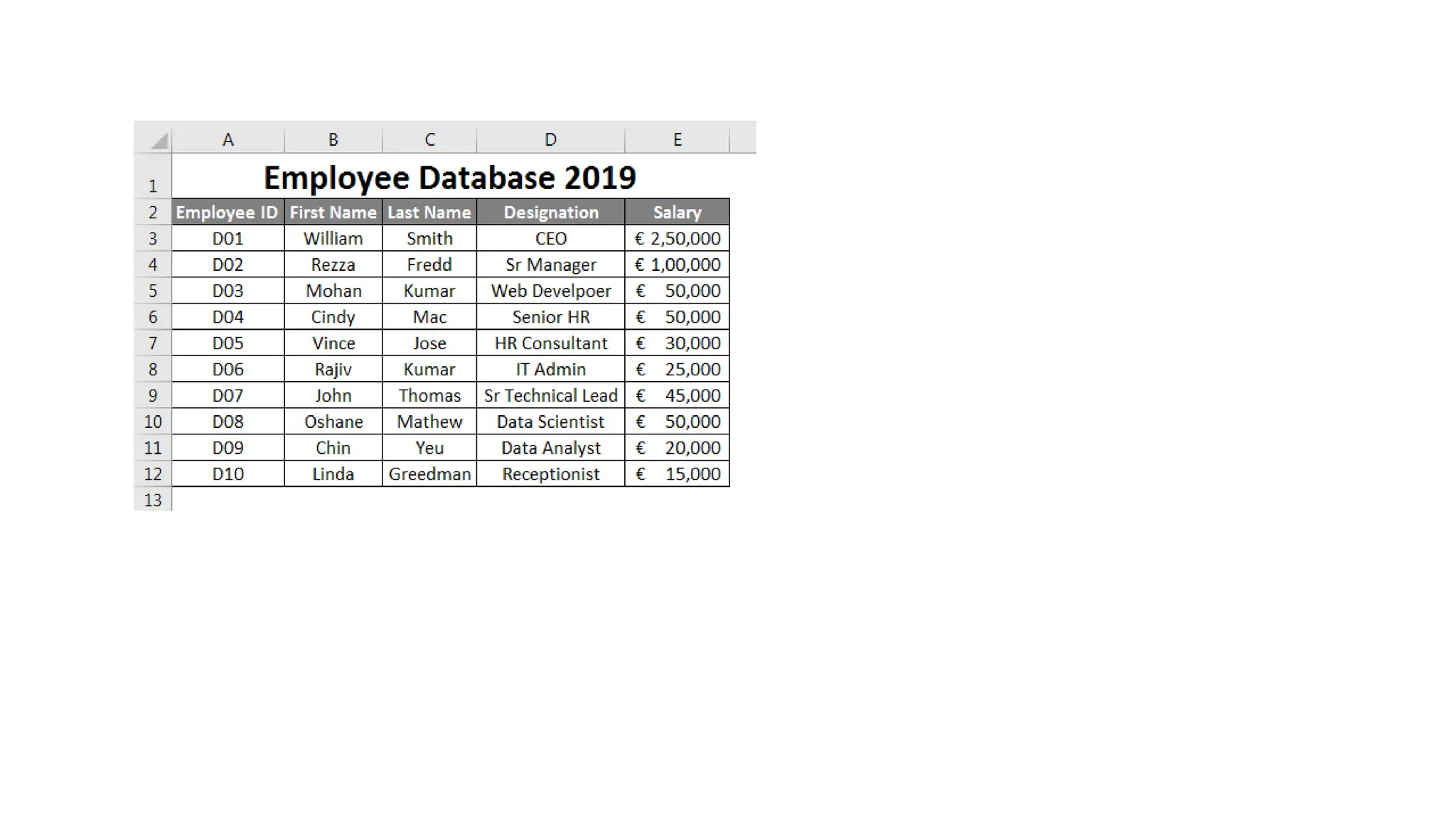Select cell containing Senior HR
The width and height of the screenshot is (1456, 819).
click(551, 316)
